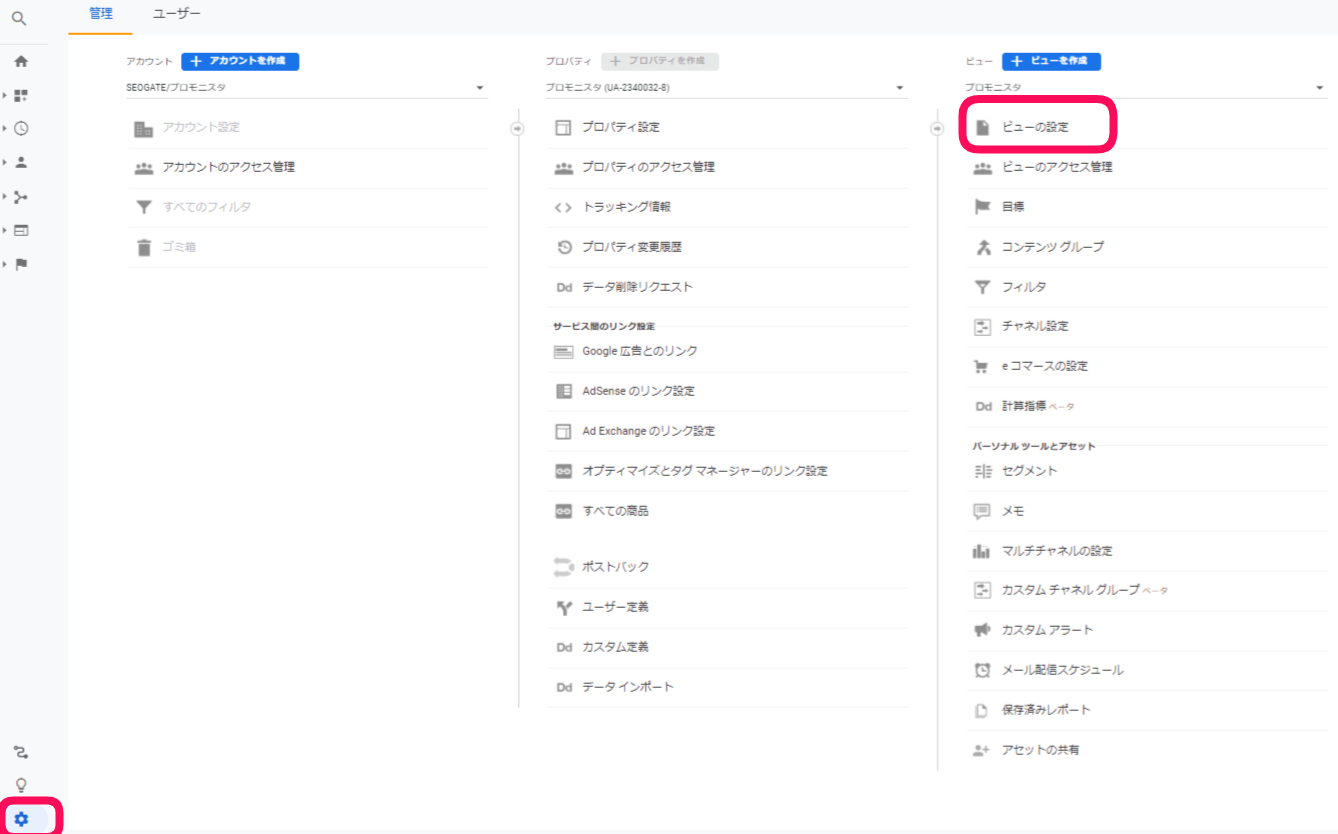This screenshot has height=834, width=1338.
Task: Click the プロパティを作成 button
Action: coord(660,62)
